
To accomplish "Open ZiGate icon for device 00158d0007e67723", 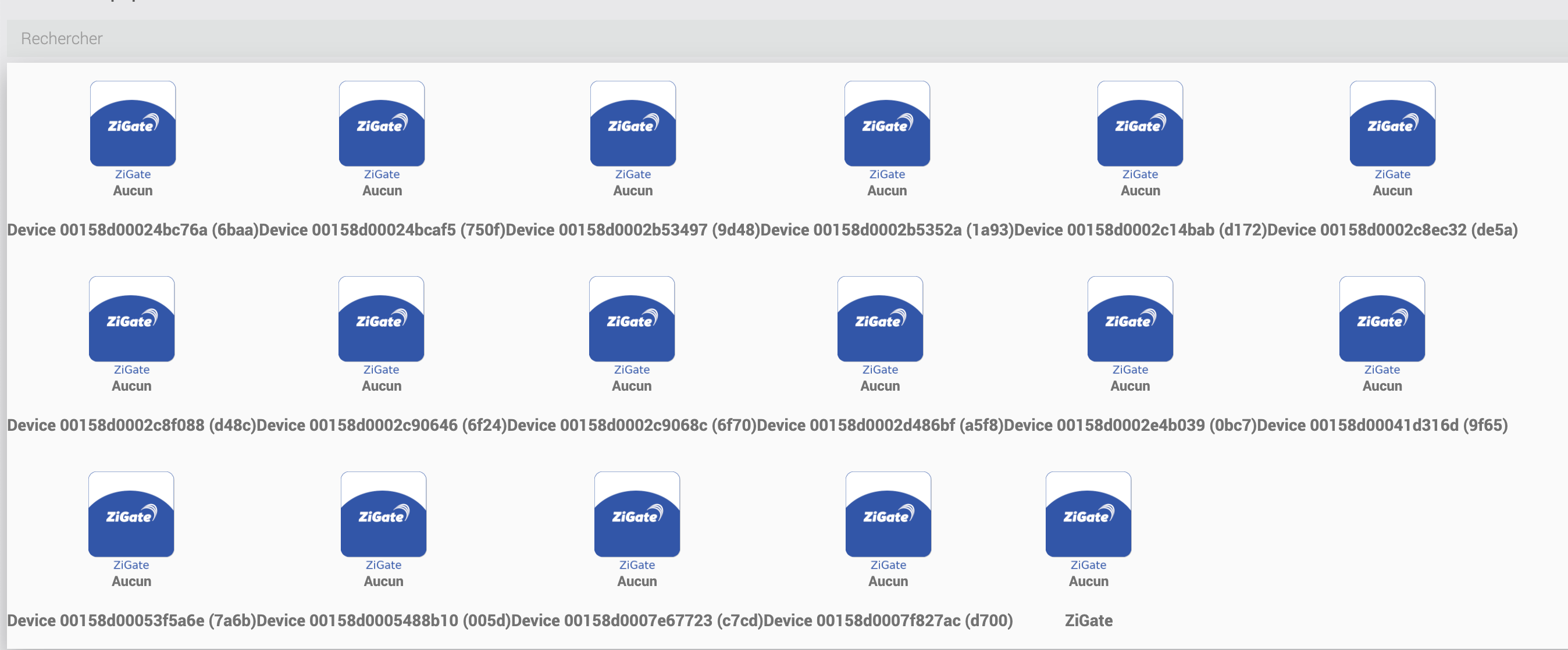I will [637, 515].
